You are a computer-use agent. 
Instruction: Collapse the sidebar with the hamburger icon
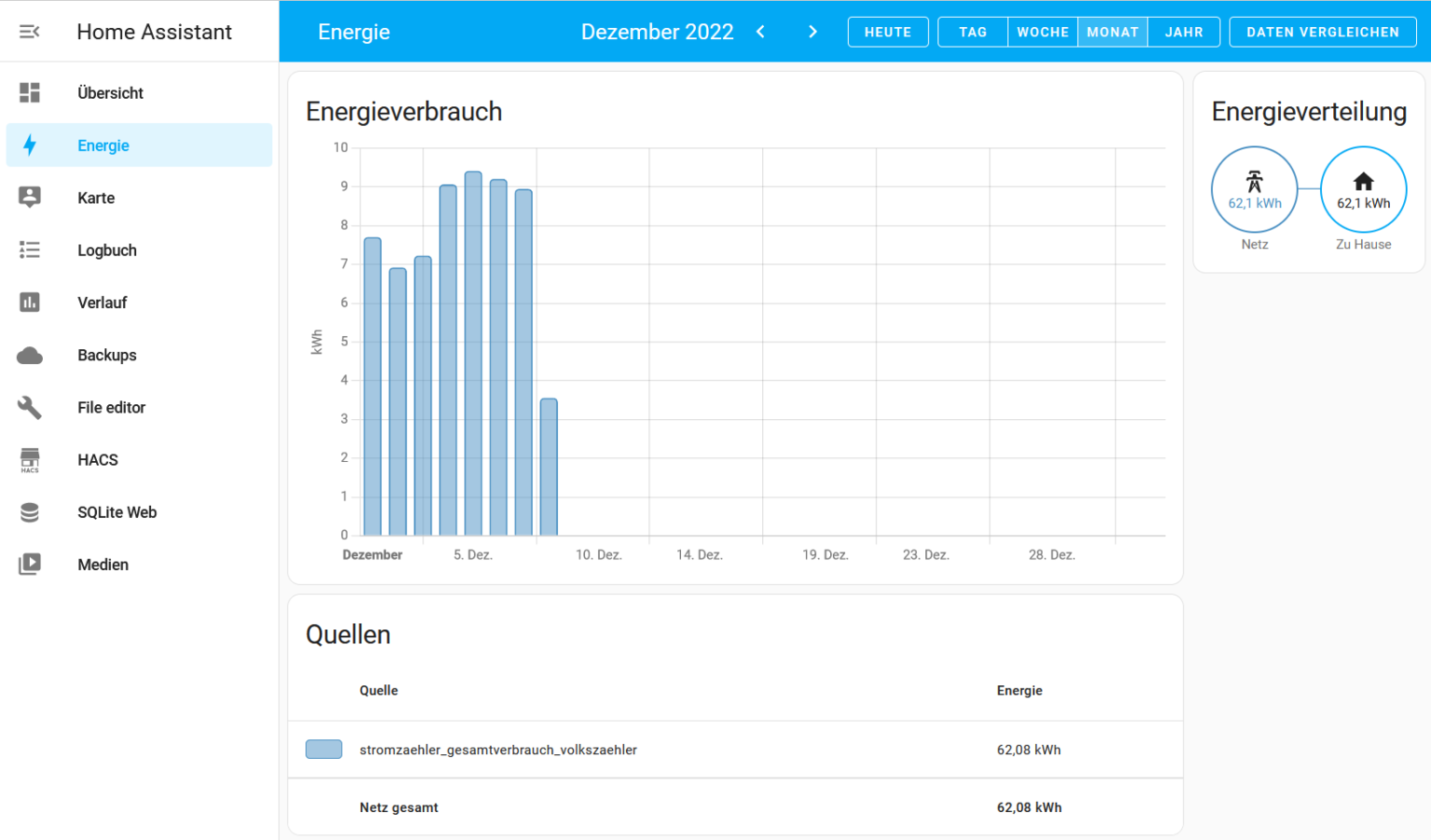point(30,32)
